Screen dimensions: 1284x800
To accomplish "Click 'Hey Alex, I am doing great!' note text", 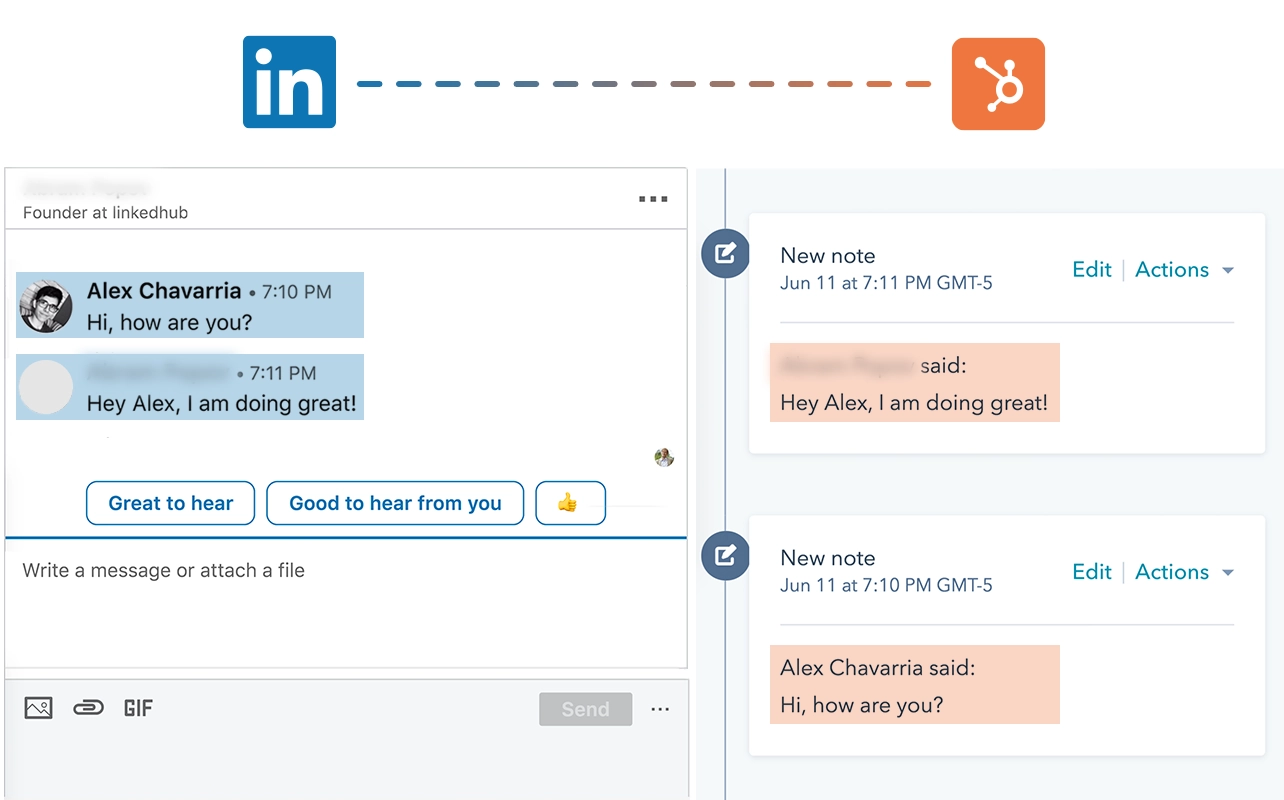I will click(914, 404).
